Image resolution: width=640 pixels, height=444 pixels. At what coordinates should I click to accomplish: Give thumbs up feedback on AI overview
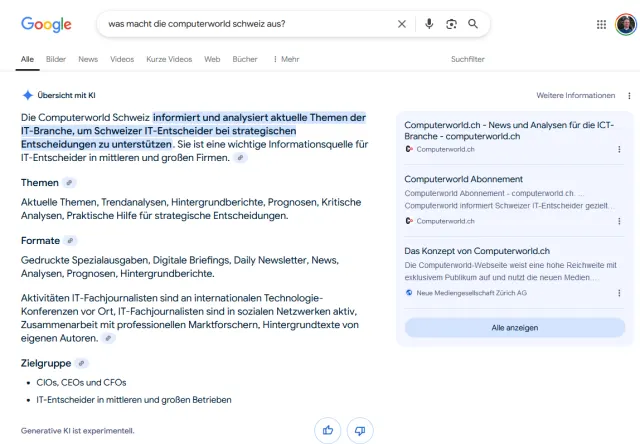[x=328, y=430]
